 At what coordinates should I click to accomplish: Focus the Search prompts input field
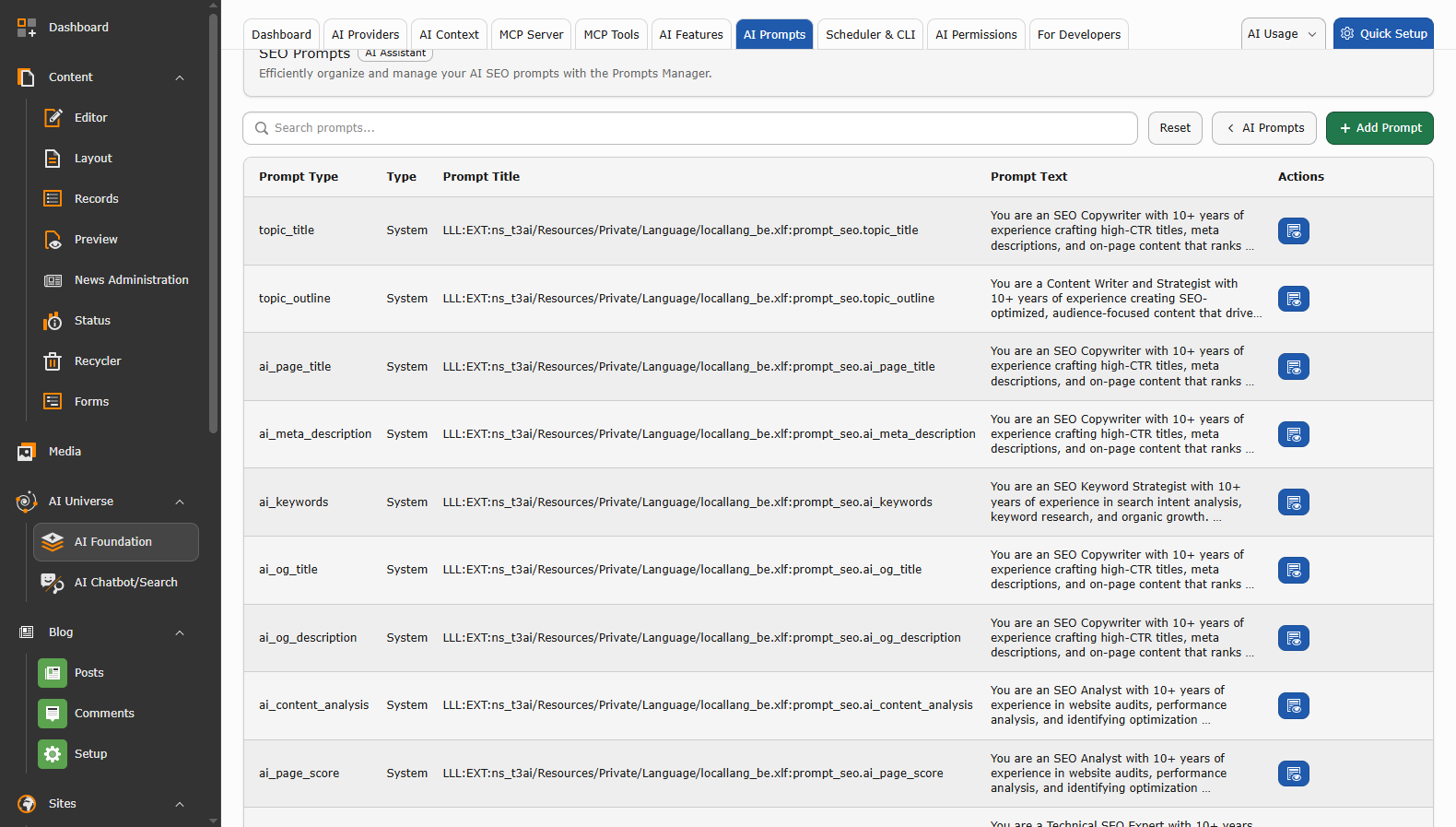[x=690, y=128]
